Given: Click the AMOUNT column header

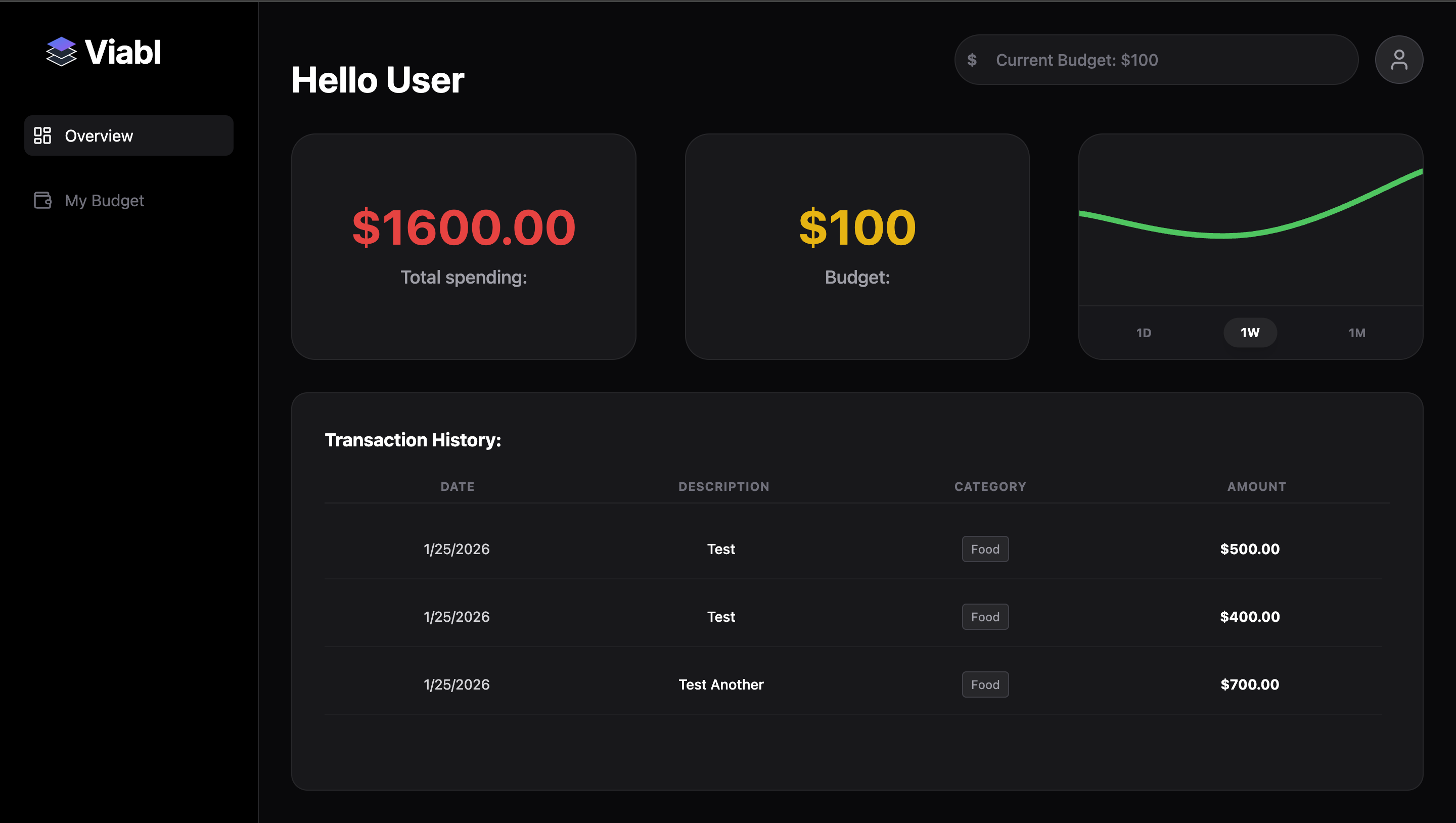Looking at the screenshot, I should [1256, 487].
